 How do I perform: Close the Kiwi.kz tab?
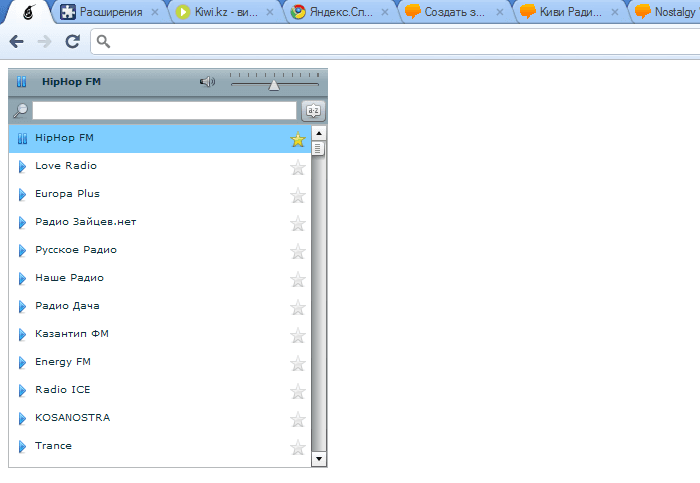coord(270,12)
